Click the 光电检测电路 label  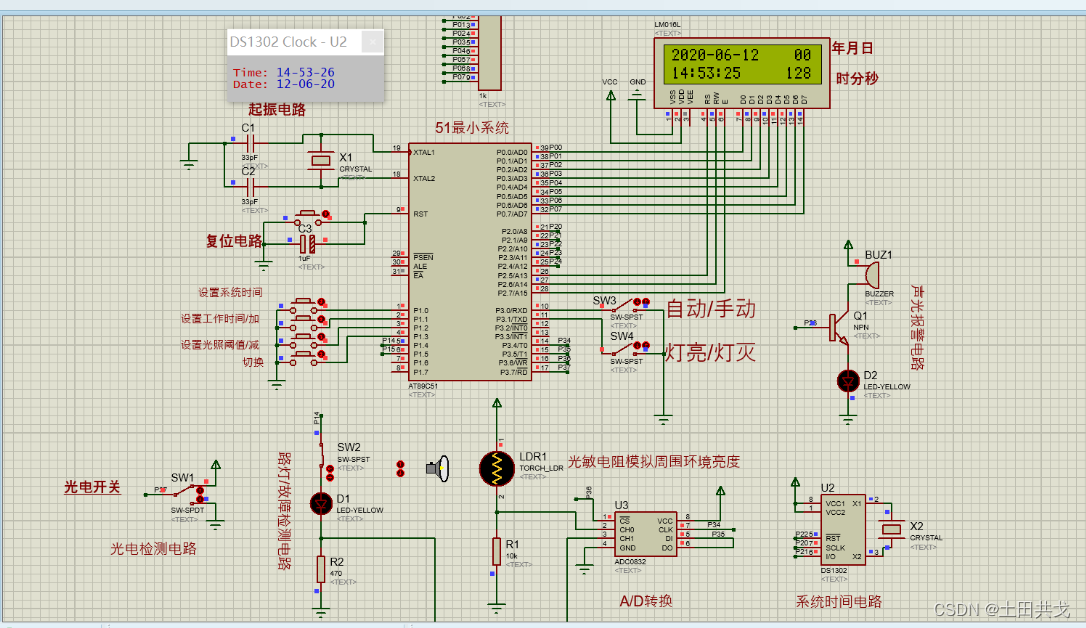[153, 549]
